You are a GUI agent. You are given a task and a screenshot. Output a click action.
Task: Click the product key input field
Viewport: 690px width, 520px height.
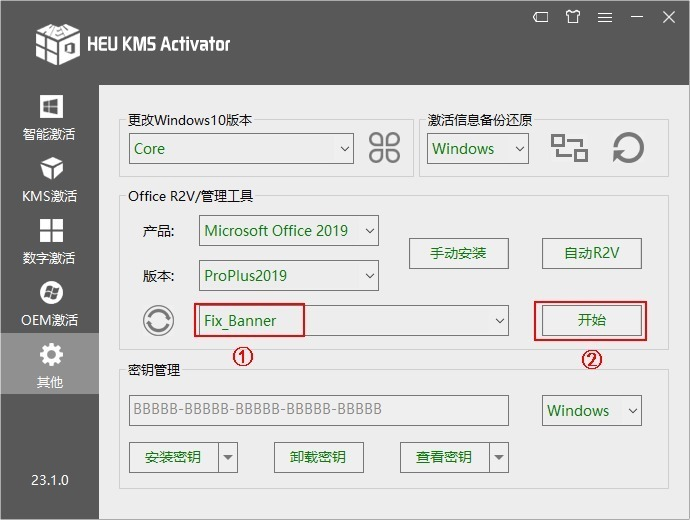point(318,410)
